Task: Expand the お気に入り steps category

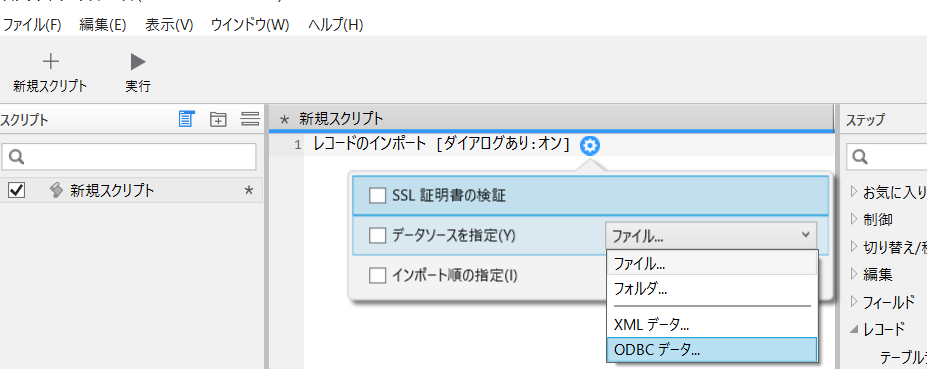Action: point(854,191)
